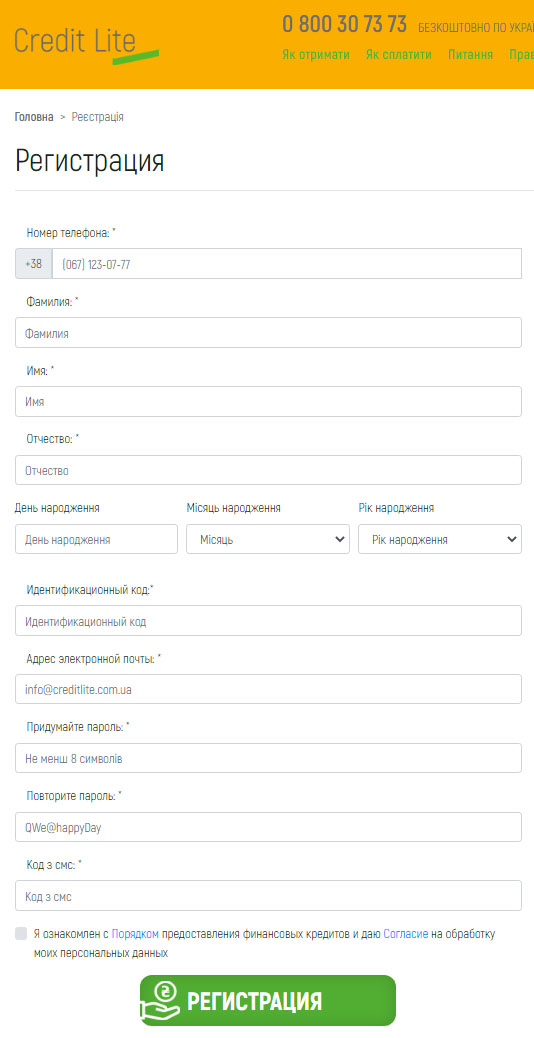Select the Имя input field
The height and width of the screenshot is (1038, 534).
[268, 401]
